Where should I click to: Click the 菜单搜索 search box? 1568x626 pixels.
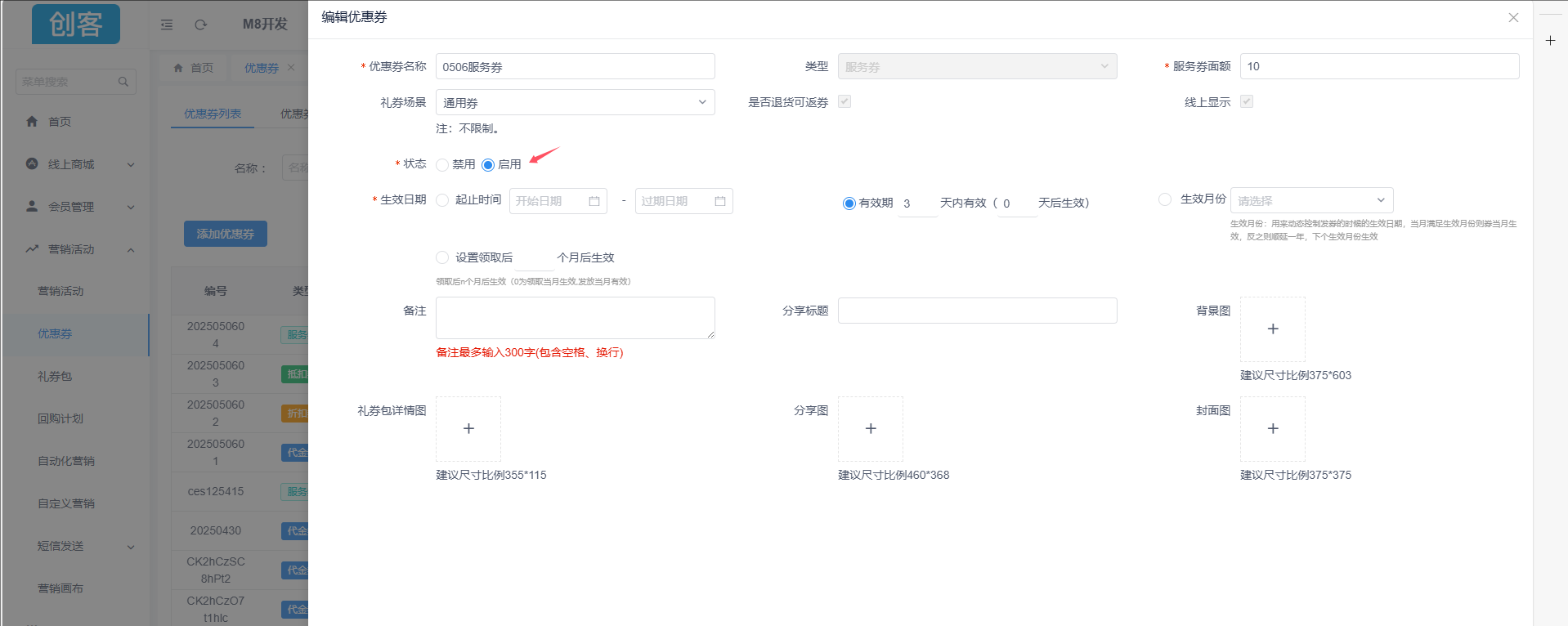click(75, 82)
